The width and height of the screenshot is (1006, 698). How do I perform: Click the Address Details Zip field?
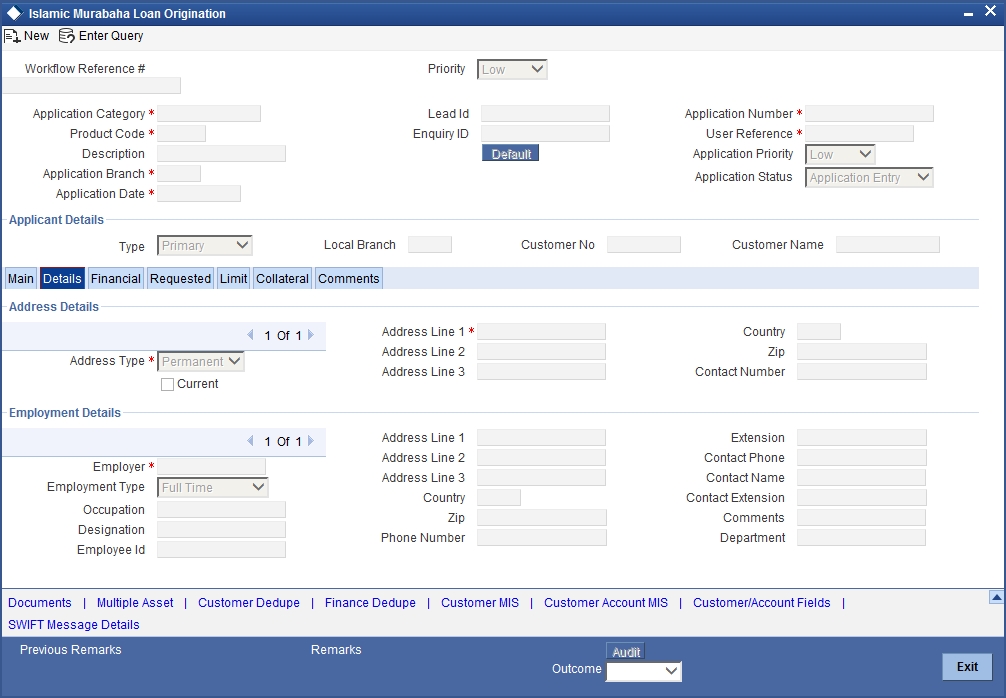pos(862,352)
